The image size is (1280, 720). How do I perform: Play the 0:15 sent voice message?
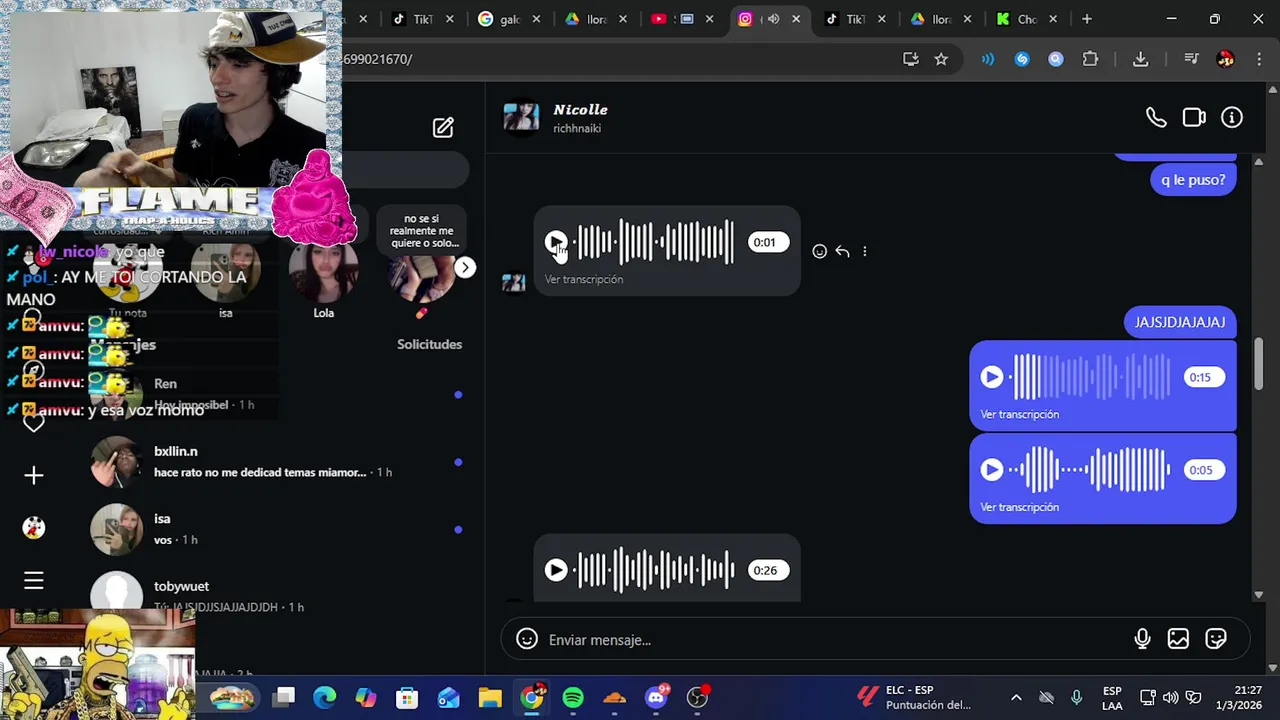991,377
